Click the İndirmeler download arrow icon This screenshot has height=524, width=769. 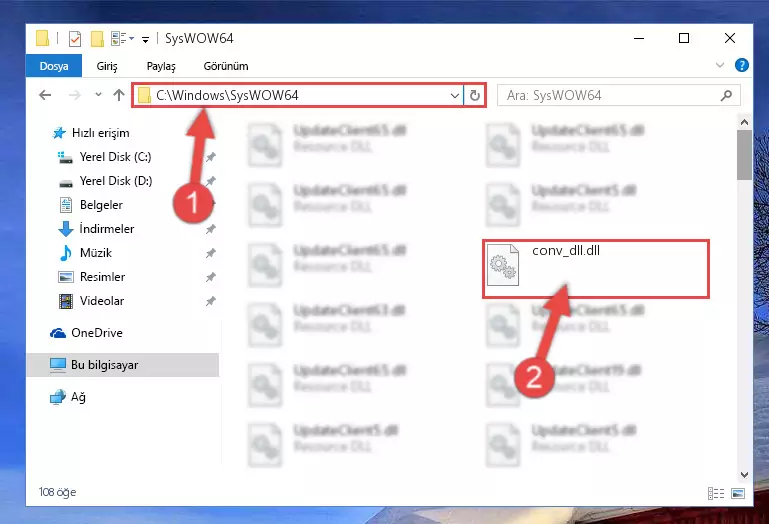66,229
